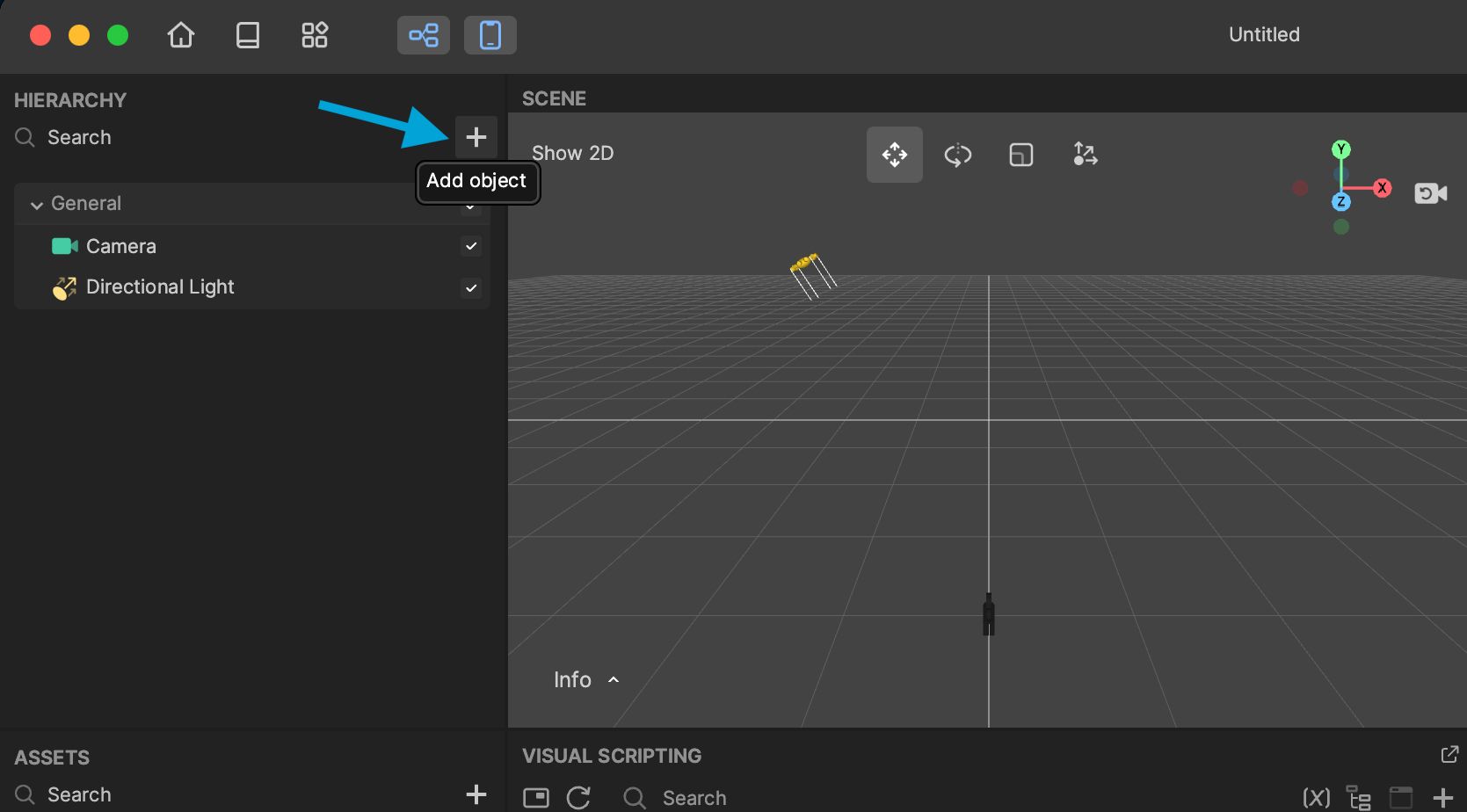Collapse the General group
This screenshot has height=812, width=1467.
(37, 205)
